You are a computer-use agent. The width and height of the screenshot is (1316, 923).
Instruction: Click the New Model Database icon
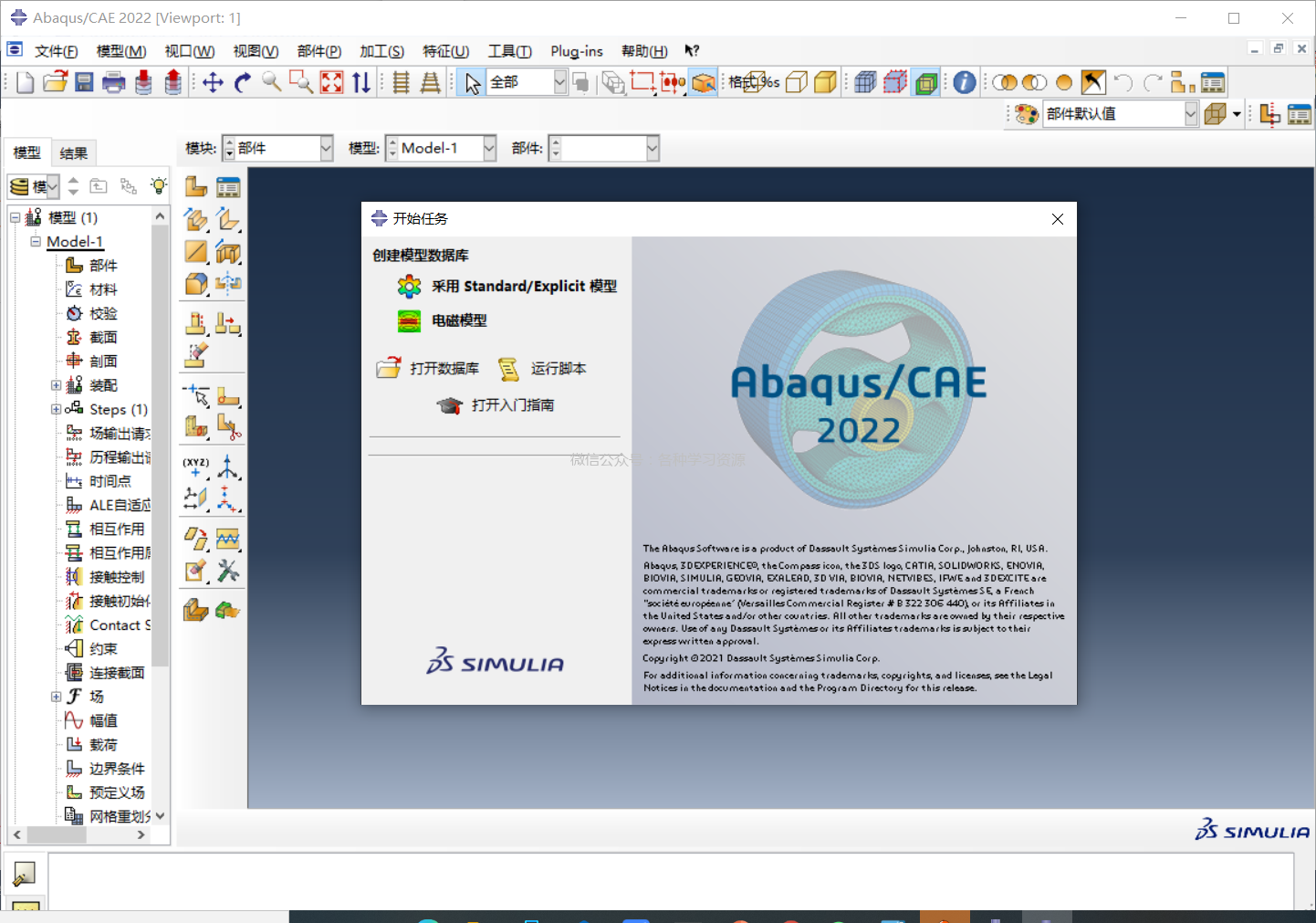click(26, 83)
